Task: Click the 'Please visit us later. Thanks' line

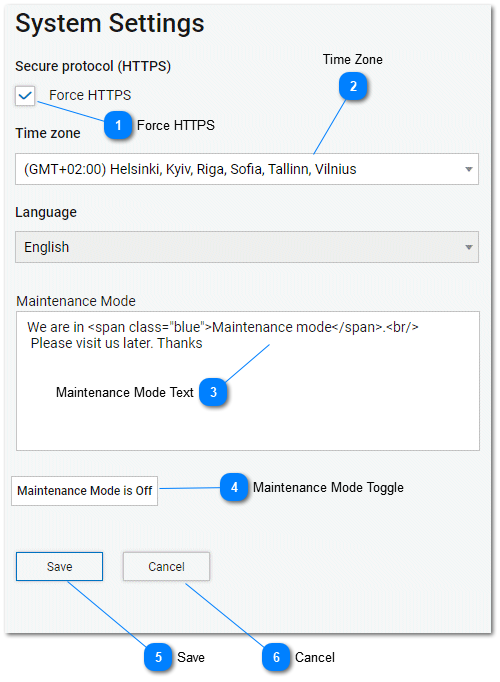Action: pyautogui.click(x=117, y=343)
